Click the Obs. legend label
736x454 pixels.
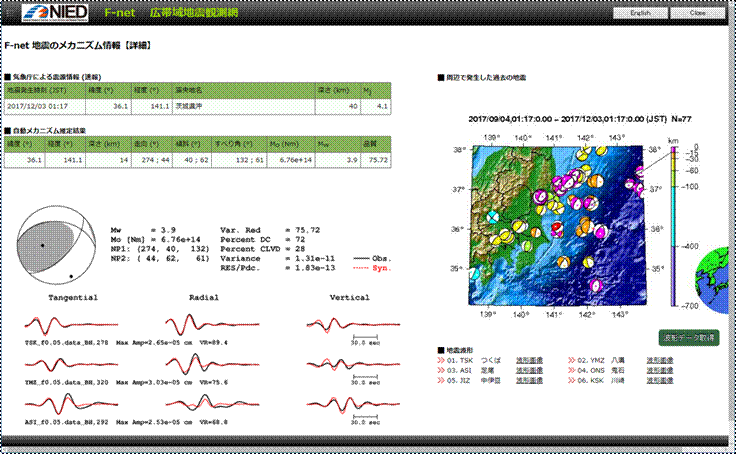click(x=382, y=259)
